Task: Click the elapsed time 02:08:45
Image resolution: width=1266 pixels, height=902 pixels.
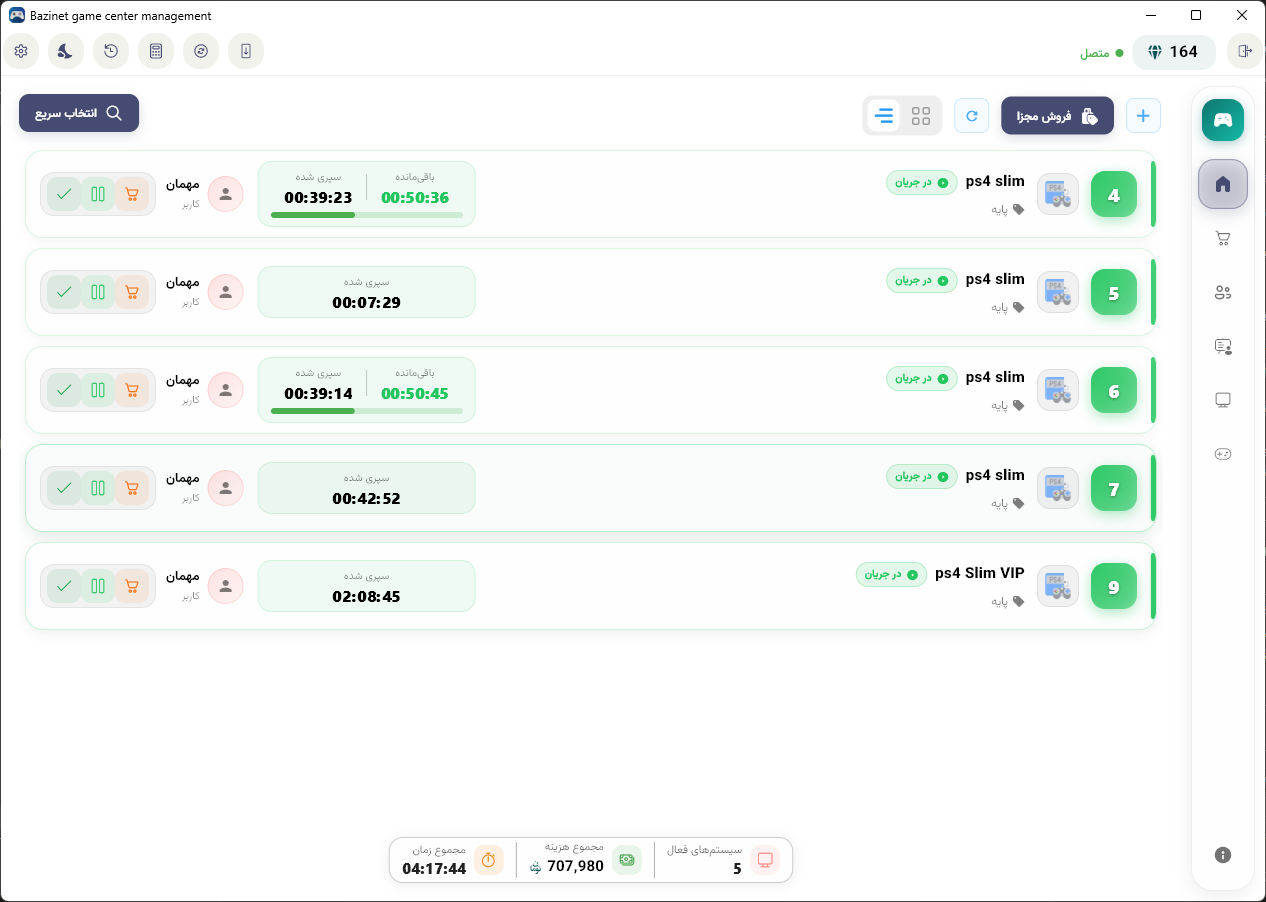Action: point(367,597)
